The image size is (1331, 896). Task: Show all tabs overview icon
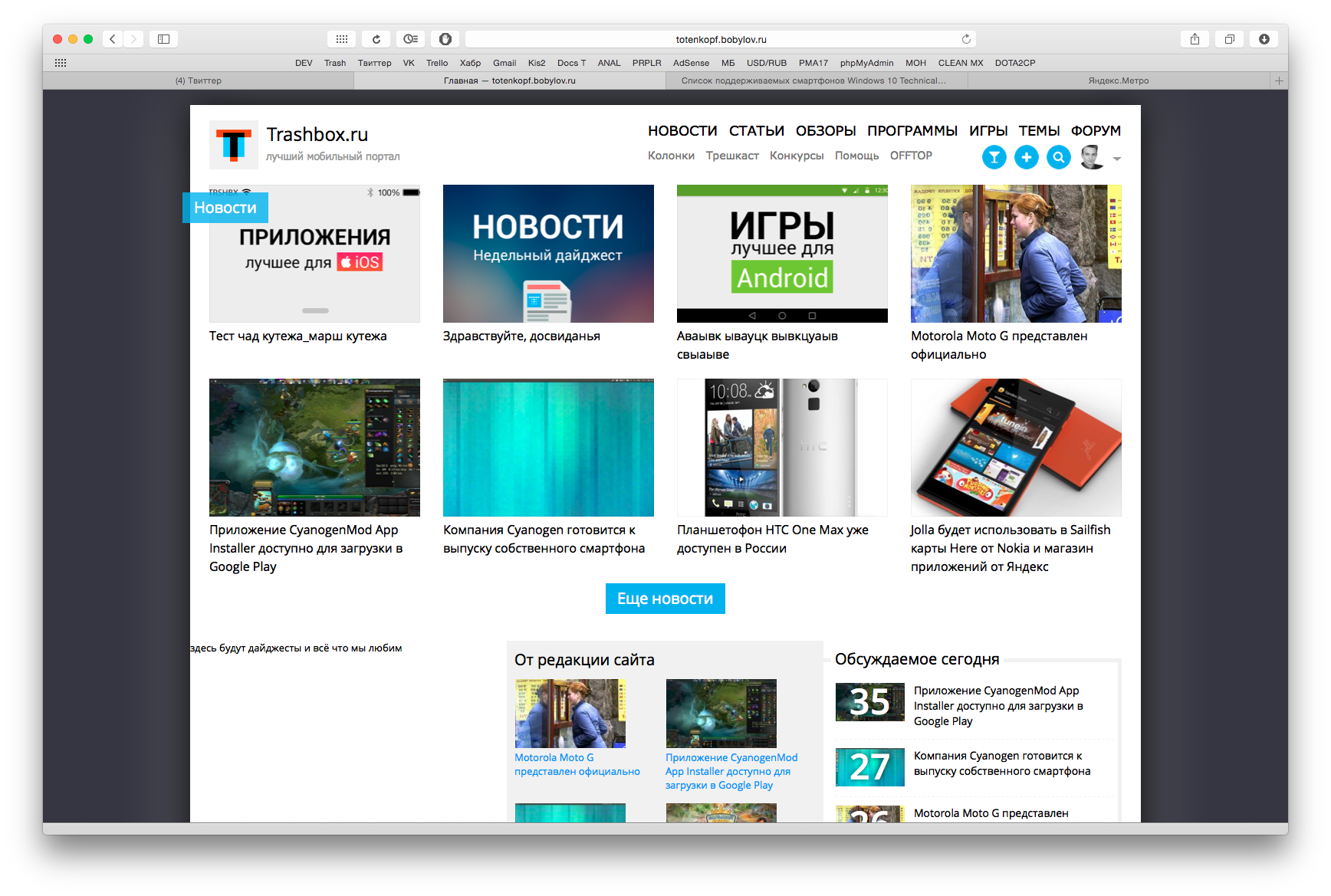tap(1229, 39)
